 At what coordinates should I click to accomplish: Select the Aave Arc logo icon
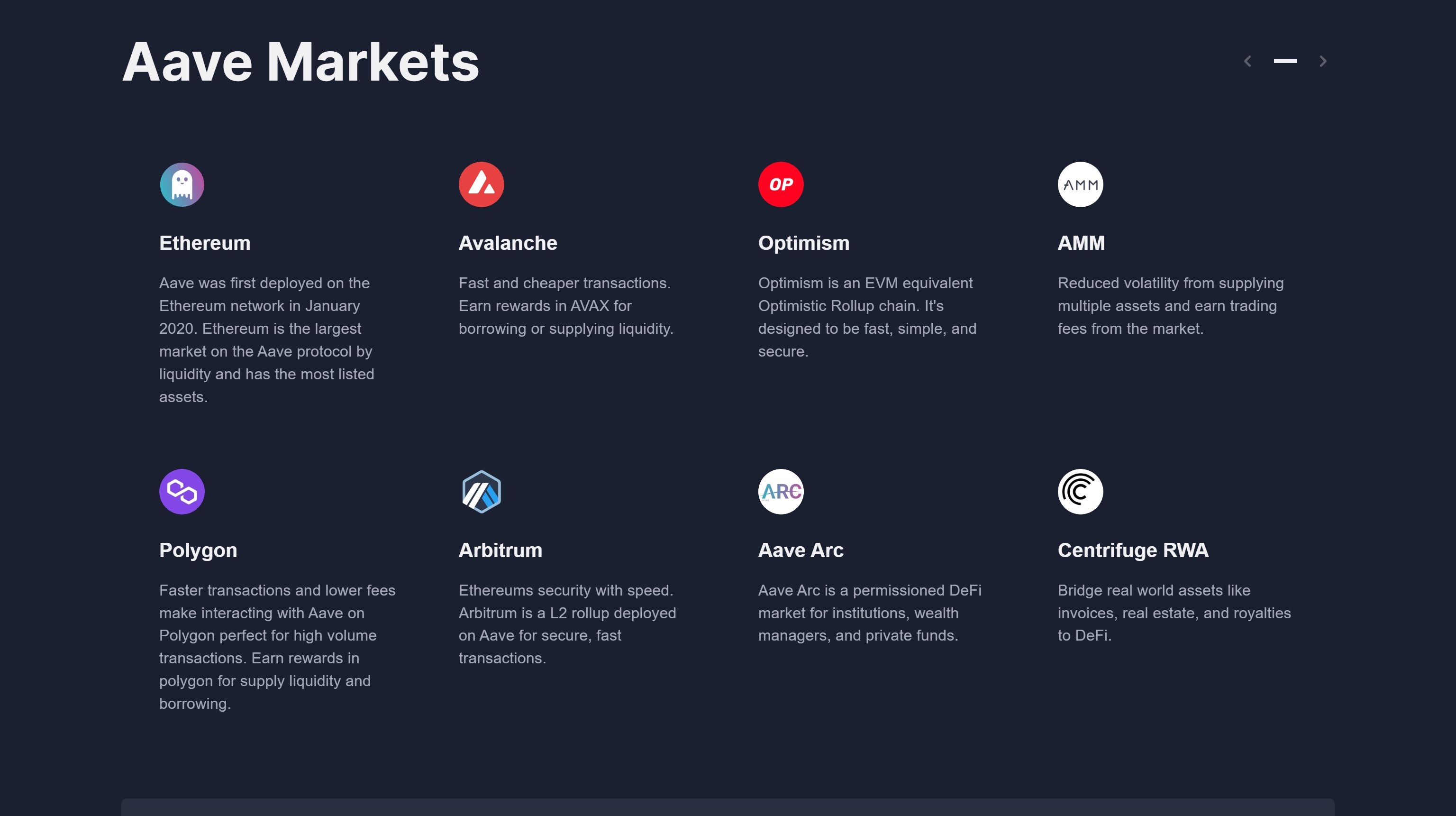(x=781, y=491)
